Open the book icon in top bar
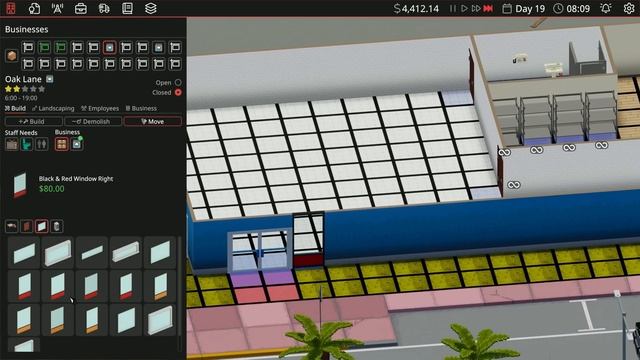 [x=127, y=8]
